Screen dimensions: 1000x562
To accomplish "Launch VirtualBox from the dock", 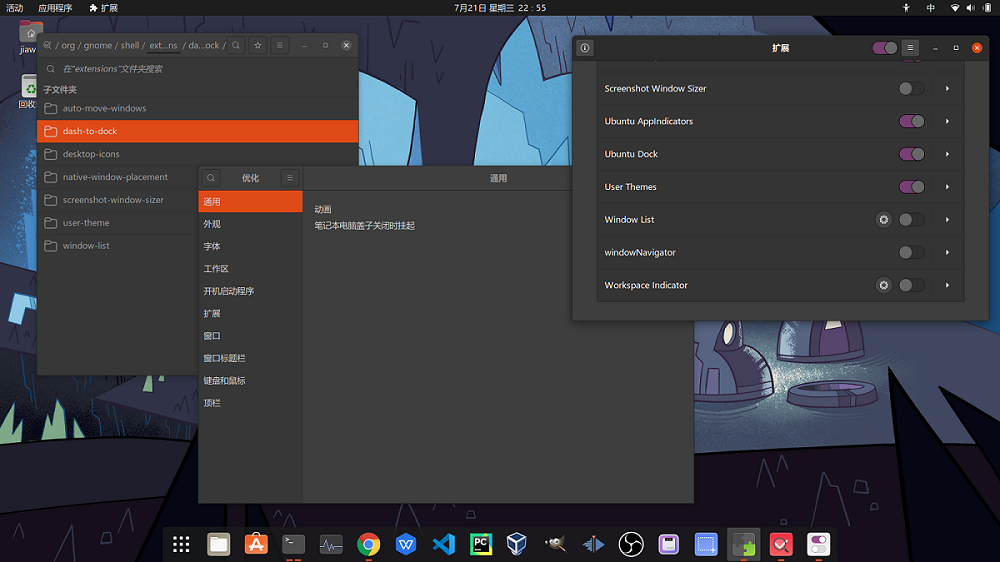I will tap(518, 544).
